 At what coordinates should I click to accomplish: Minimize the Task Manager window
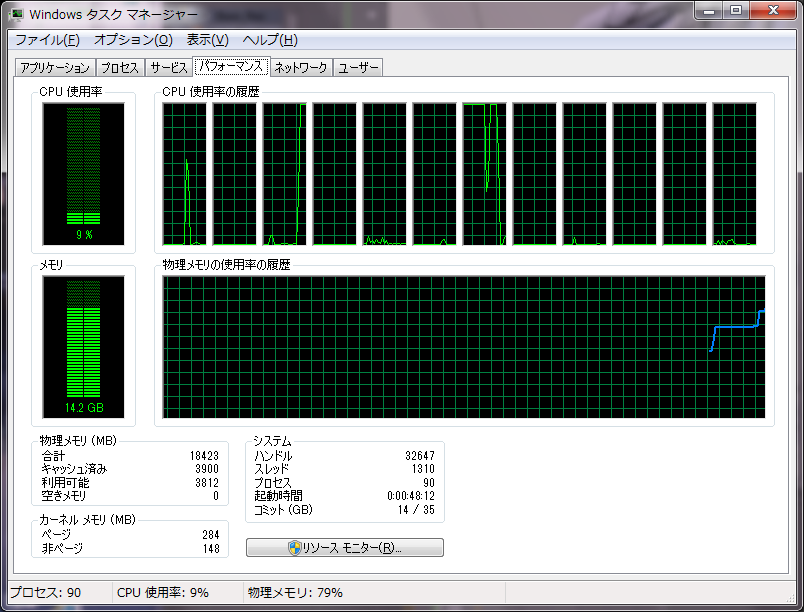(710, 12)
